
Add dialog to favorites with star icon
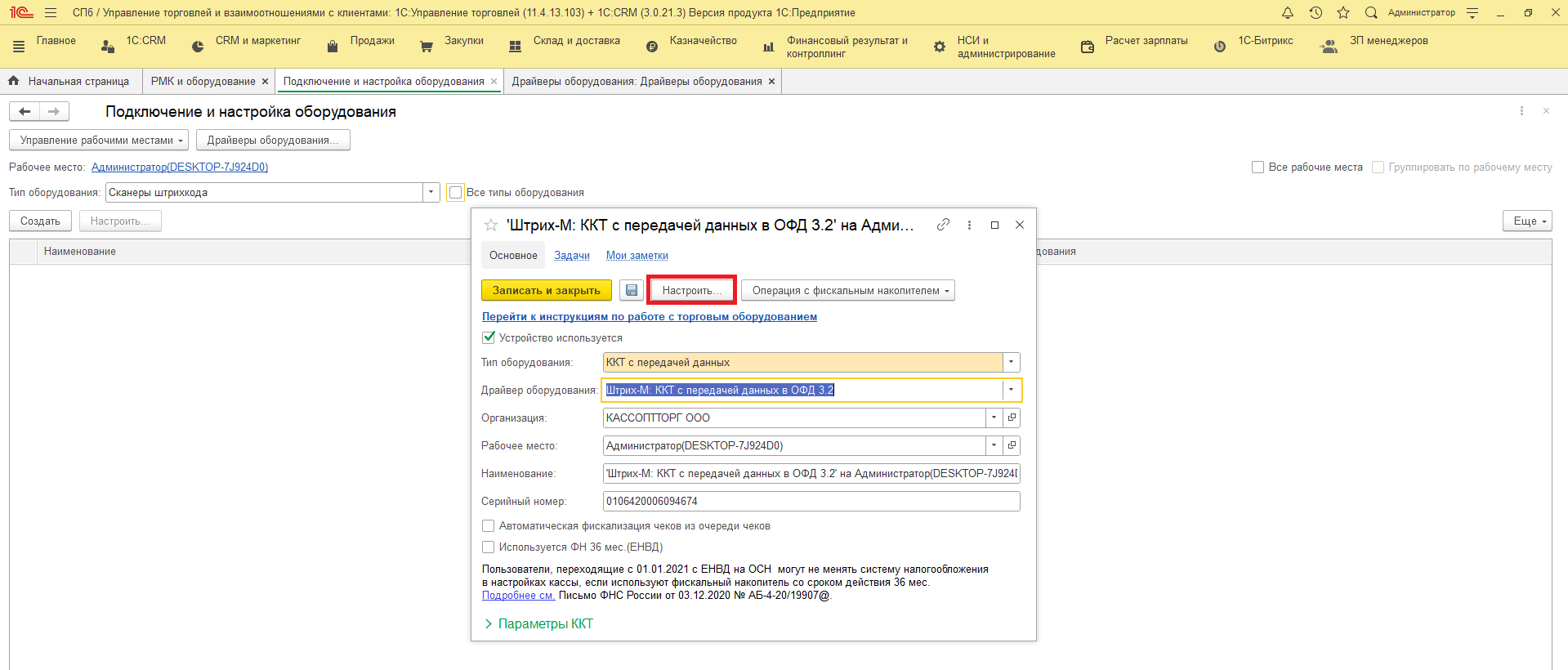(x=491, y=226)
